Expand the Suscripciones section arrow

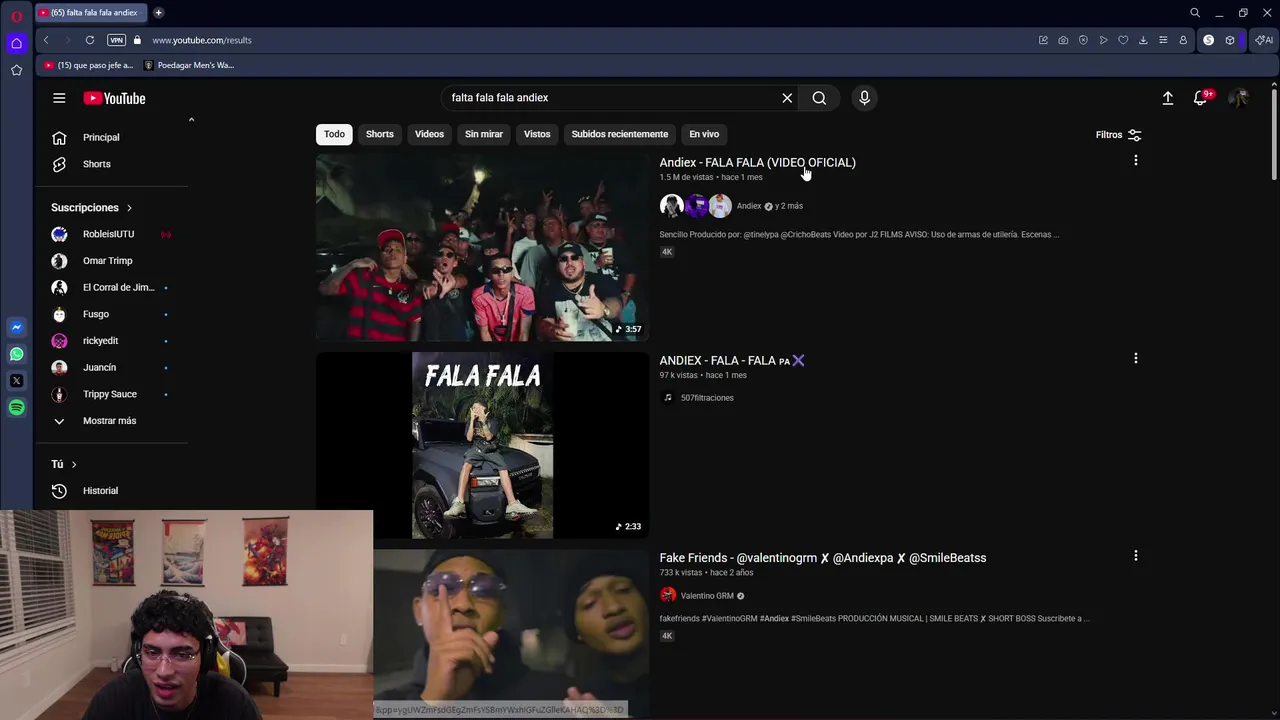[129, 208]
